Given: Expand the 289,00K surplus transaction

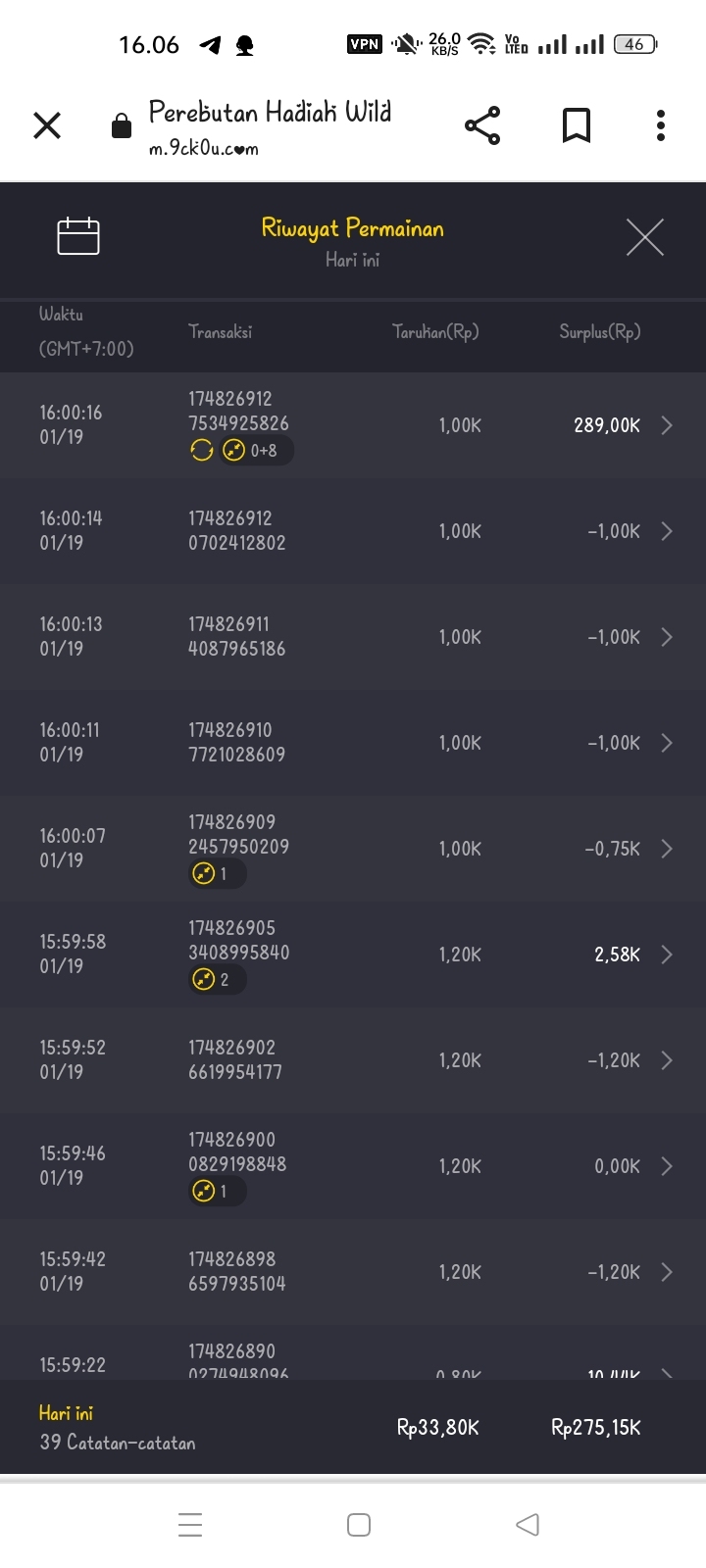Looking at the screenshot, I should pos(667,425).
